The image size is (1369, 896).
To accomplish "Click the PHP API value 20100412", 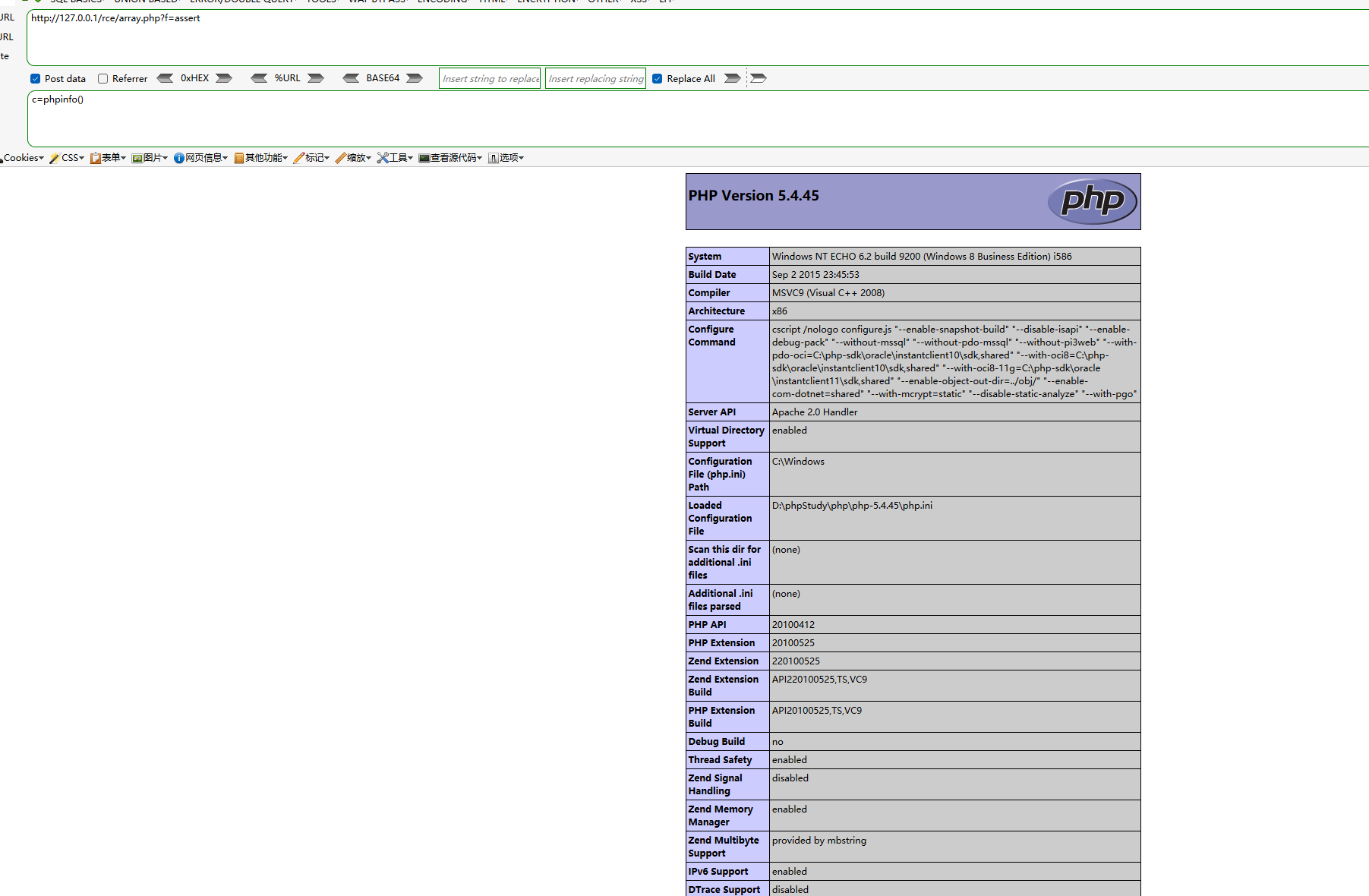I will (x=793, y=625).
